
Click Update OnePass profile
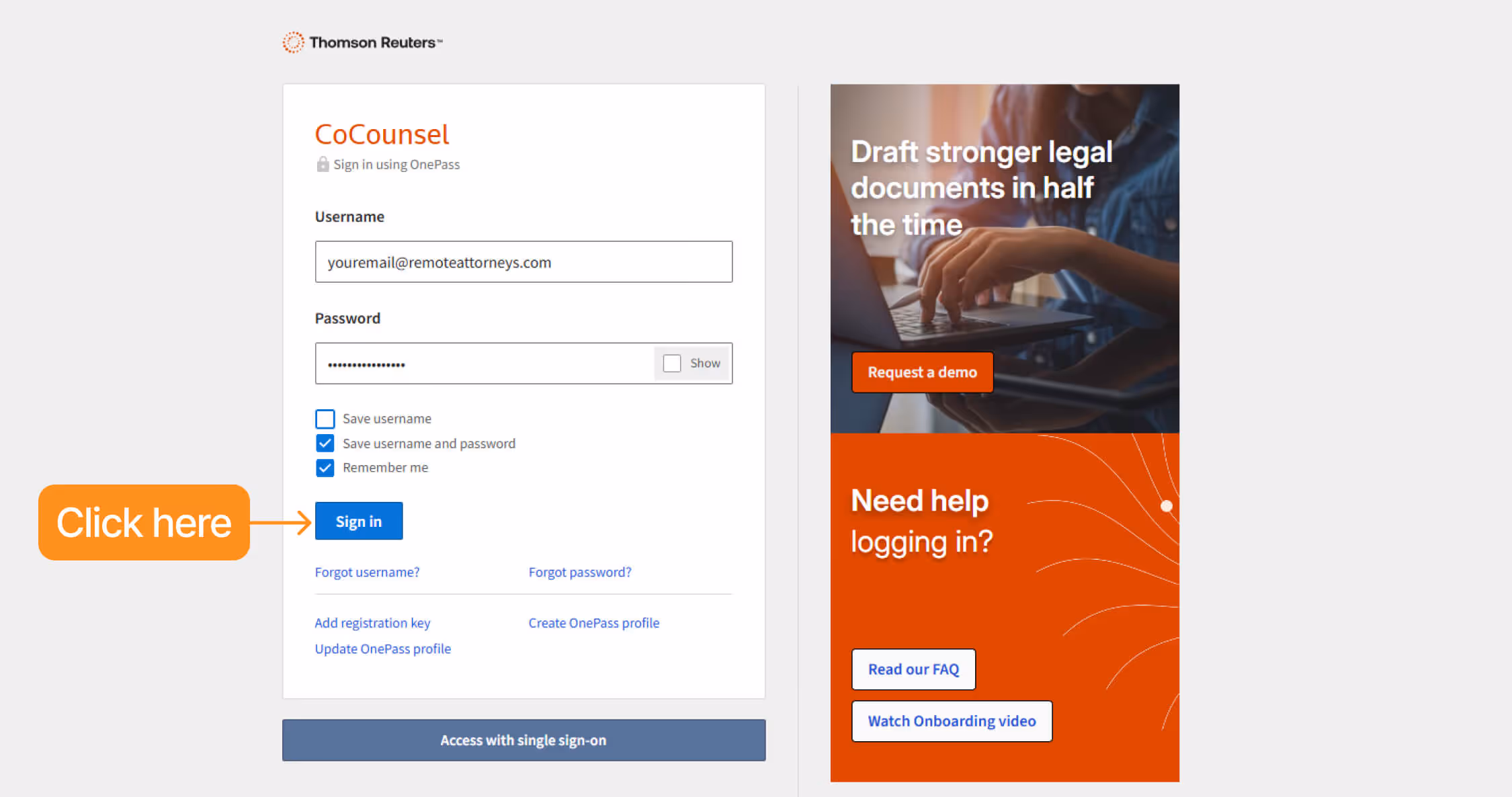[382, 648]
